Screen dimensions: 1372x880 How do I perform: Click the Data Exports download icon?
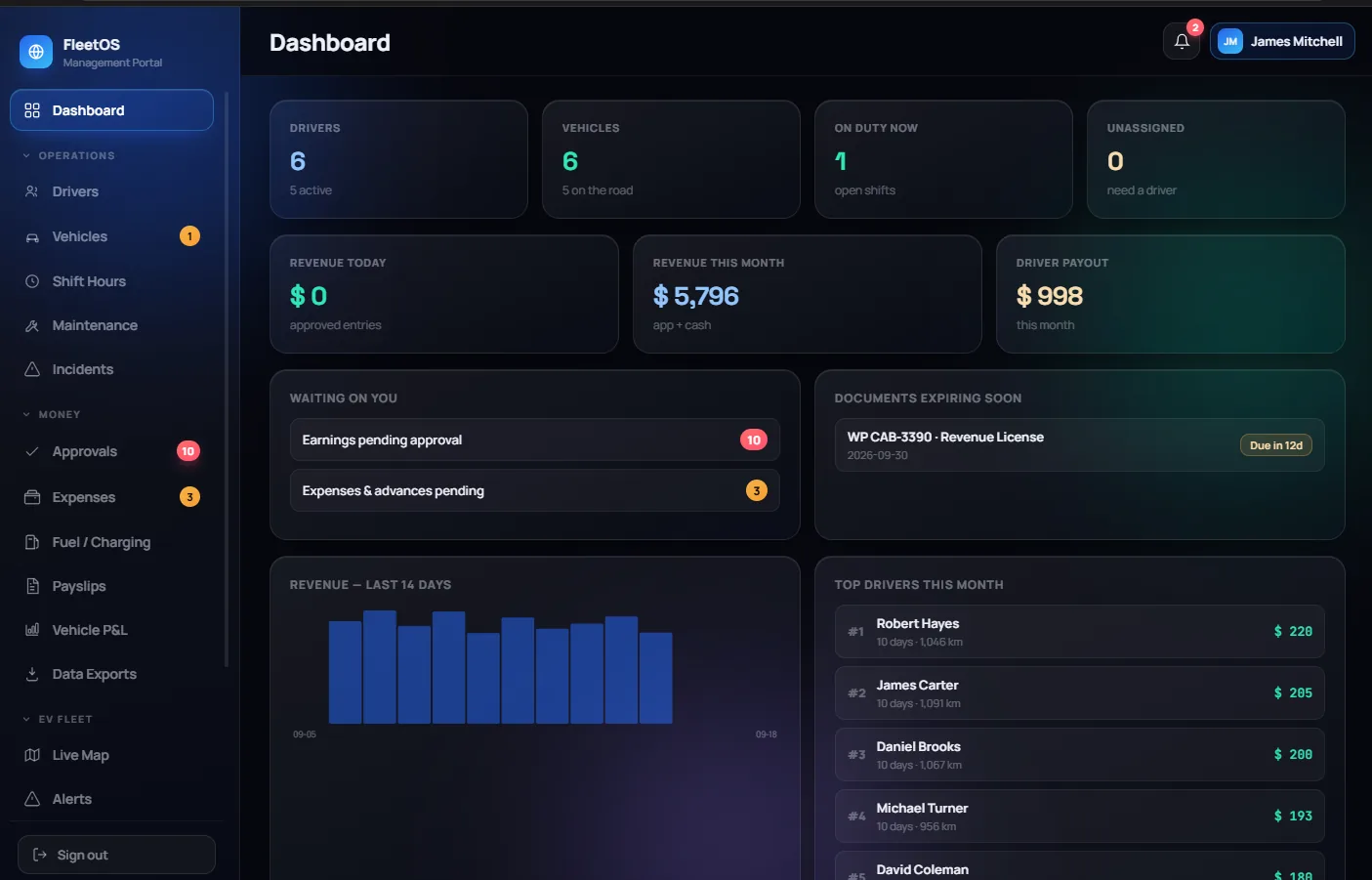pos(32,674)
